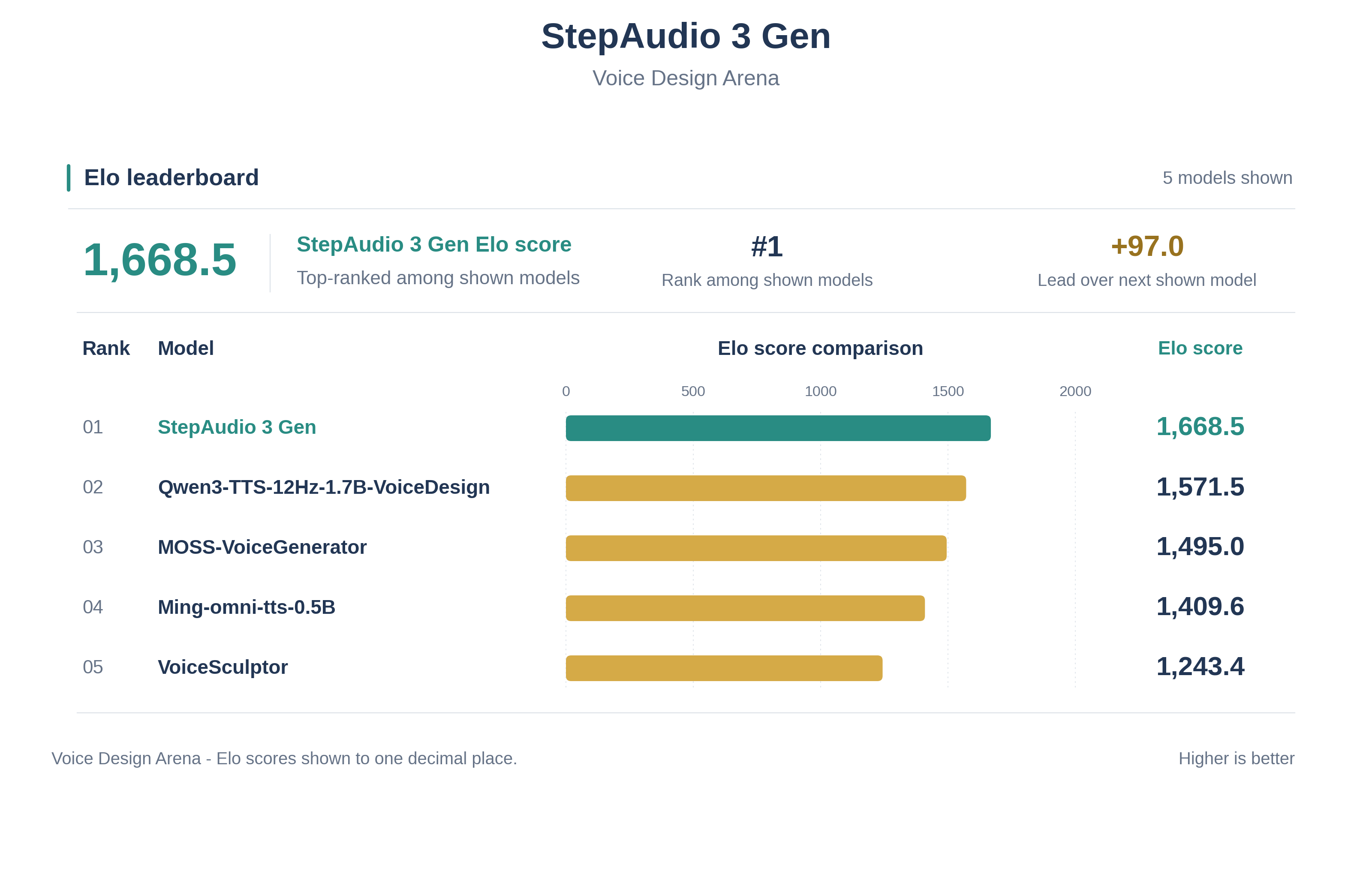Click rank number "05" in the table
This screenshot has height=874, width=1372.
(93, 667)
